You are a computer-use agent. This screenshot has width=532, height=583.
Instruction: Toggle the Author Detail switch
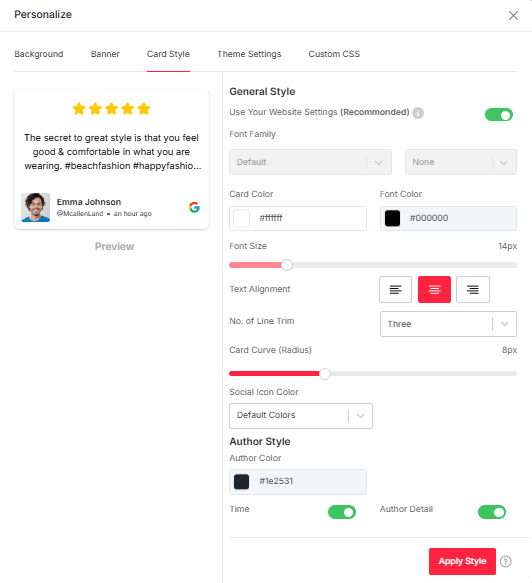(491, 512)
